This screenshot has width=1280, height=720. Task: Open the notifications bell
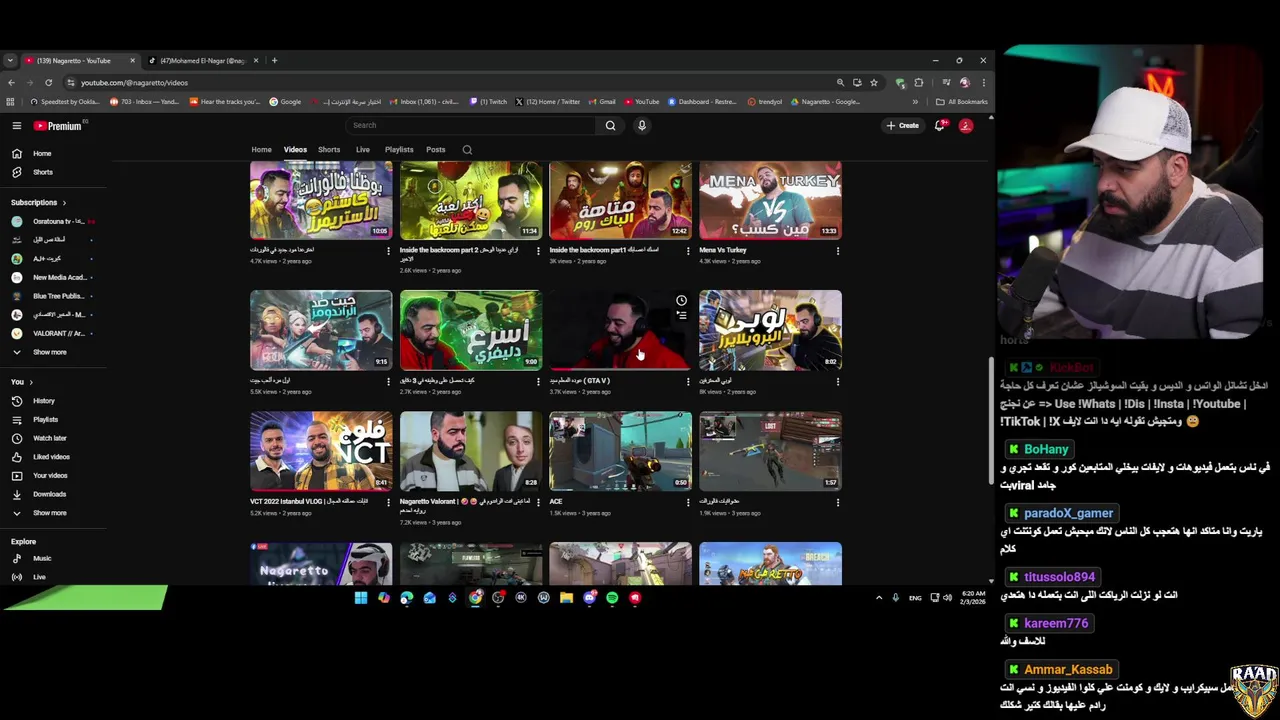point(939,125)
